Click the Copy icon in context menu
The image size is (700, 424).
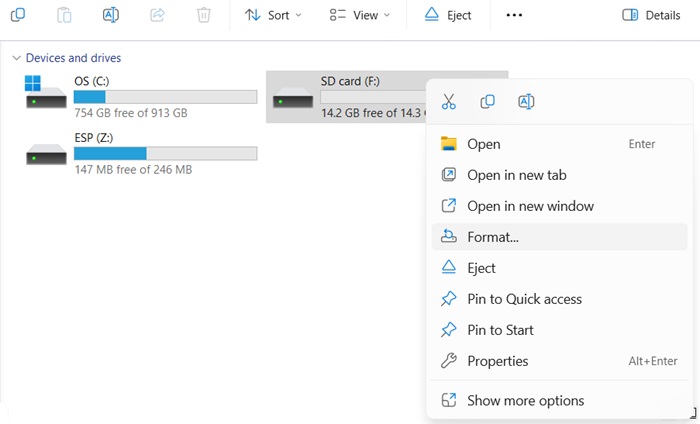pos(488,102)
